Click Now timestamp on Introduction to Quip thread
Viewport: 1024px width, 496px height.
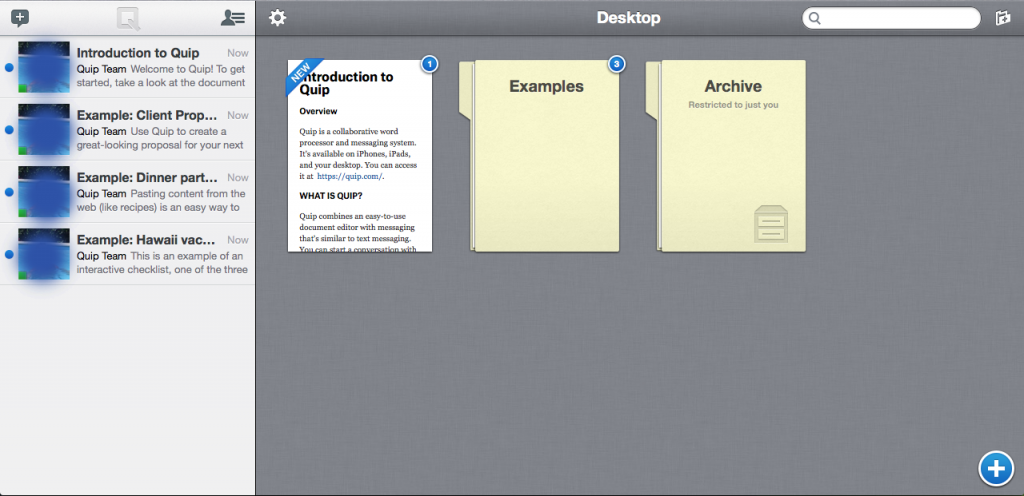[x=238, y=53]
